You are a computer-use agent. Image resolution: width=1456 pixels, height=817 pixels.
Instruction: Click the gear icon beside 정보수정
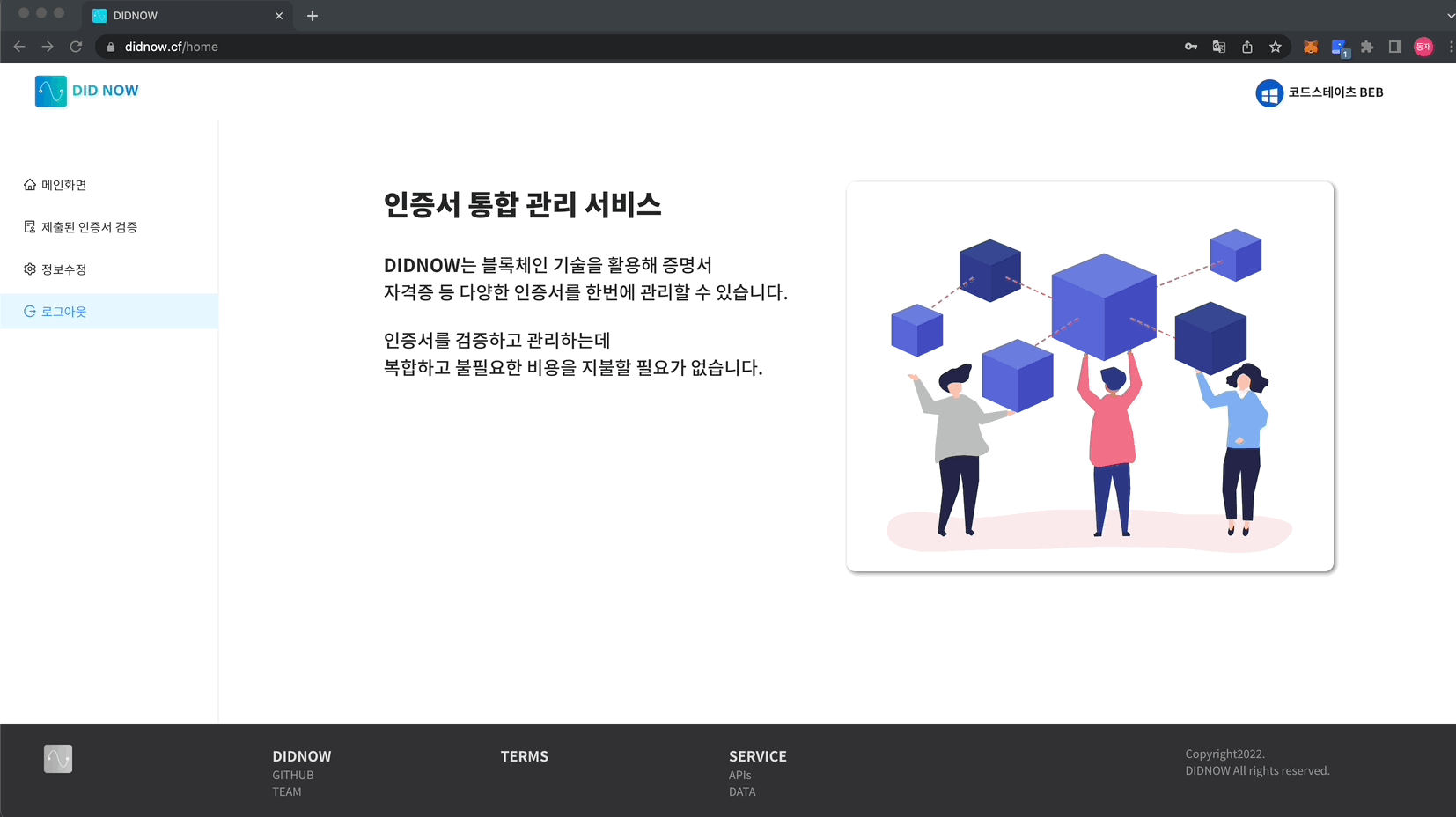[x=30, y=269]
